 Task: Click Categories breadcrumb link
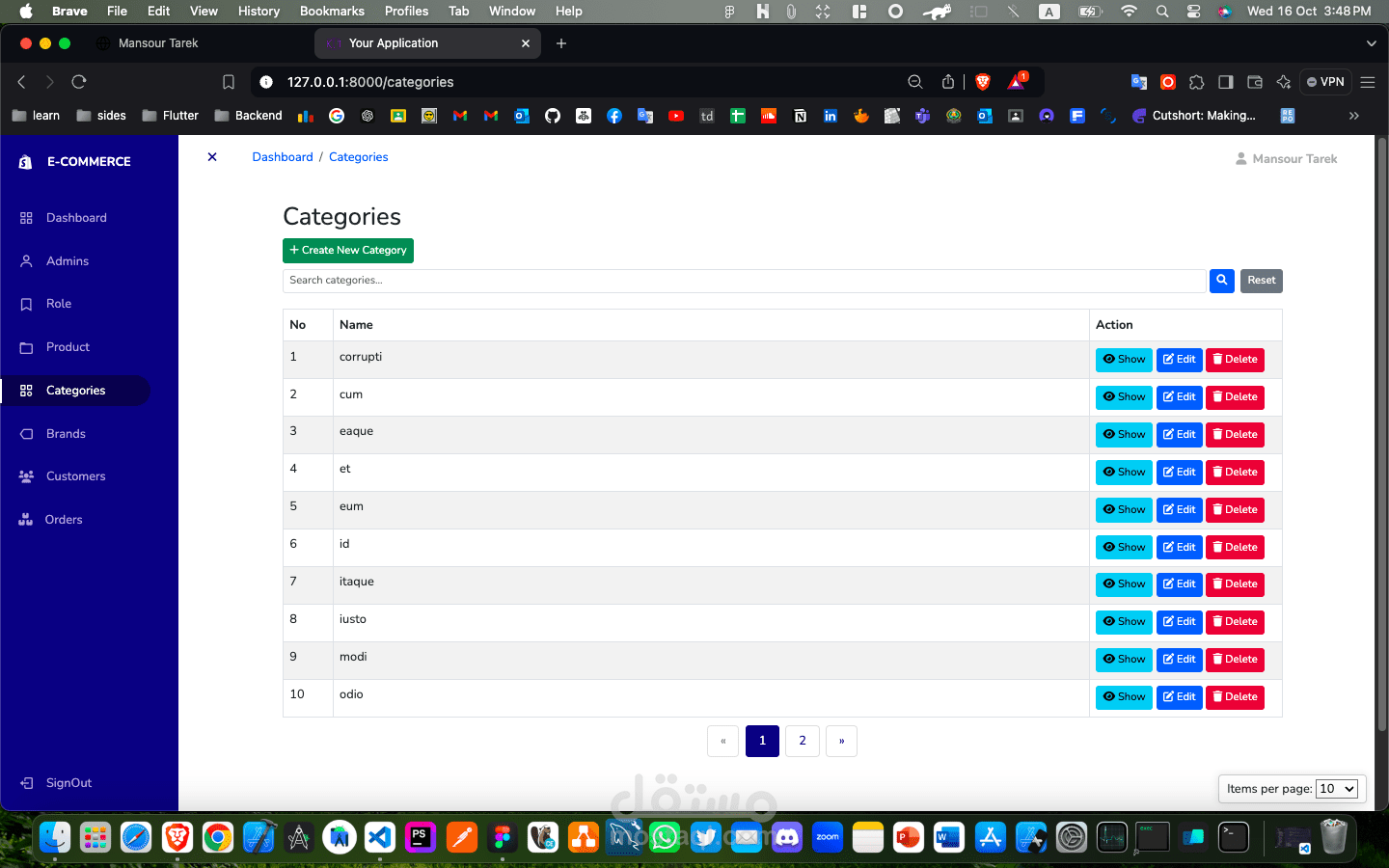[359, 157]
